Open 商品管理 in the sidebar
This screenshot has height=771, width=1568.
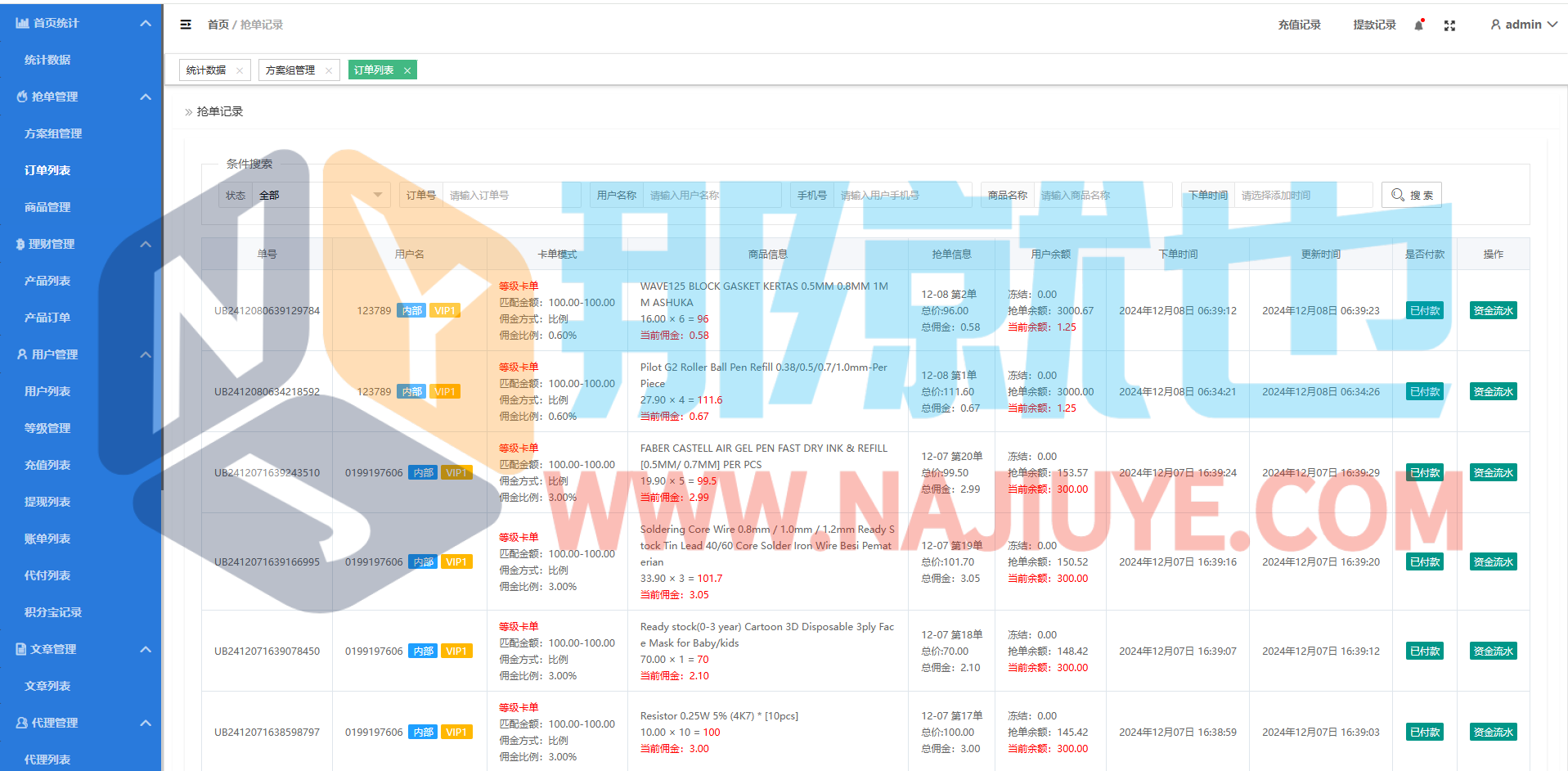[x=47, y=207]
